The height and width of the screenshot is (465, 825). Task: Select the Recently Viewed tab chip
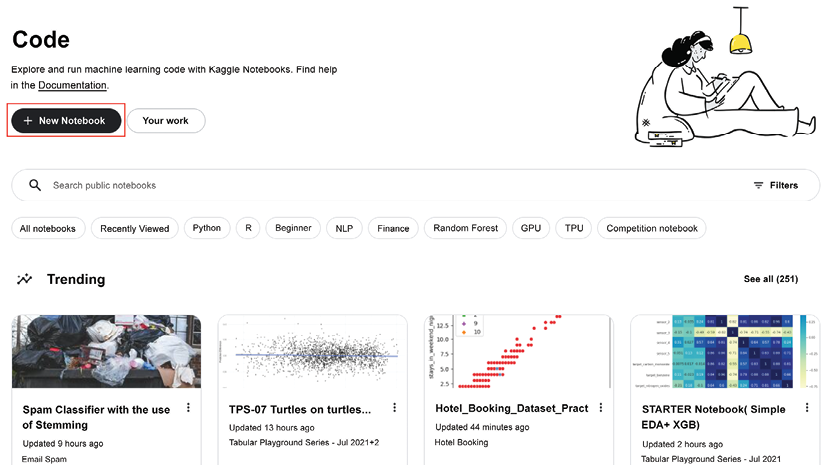pyautogui.click(x=135, y=228)
